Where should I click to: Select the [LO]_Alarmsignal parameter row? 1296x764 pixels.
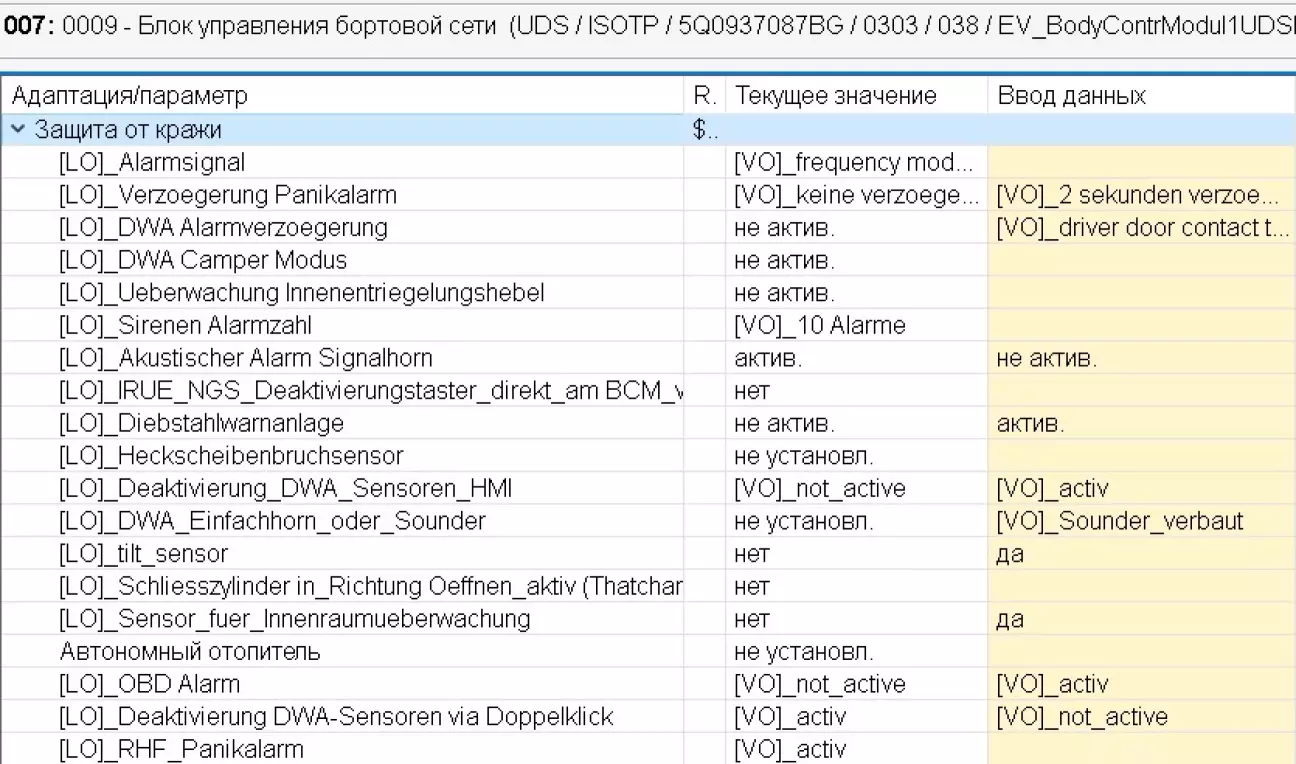click(x=152, y=162)
